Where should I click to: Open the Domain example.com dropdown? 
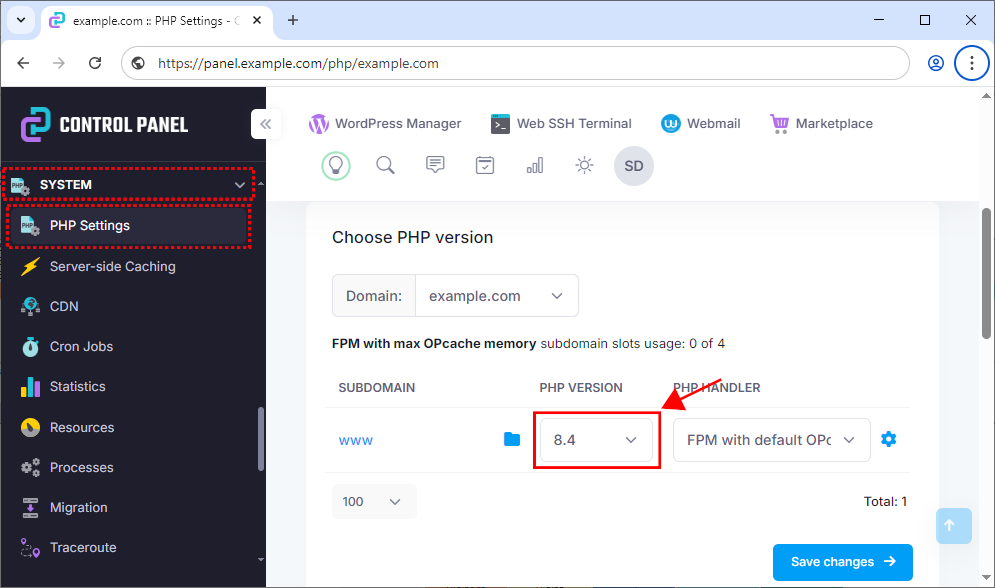496,296
